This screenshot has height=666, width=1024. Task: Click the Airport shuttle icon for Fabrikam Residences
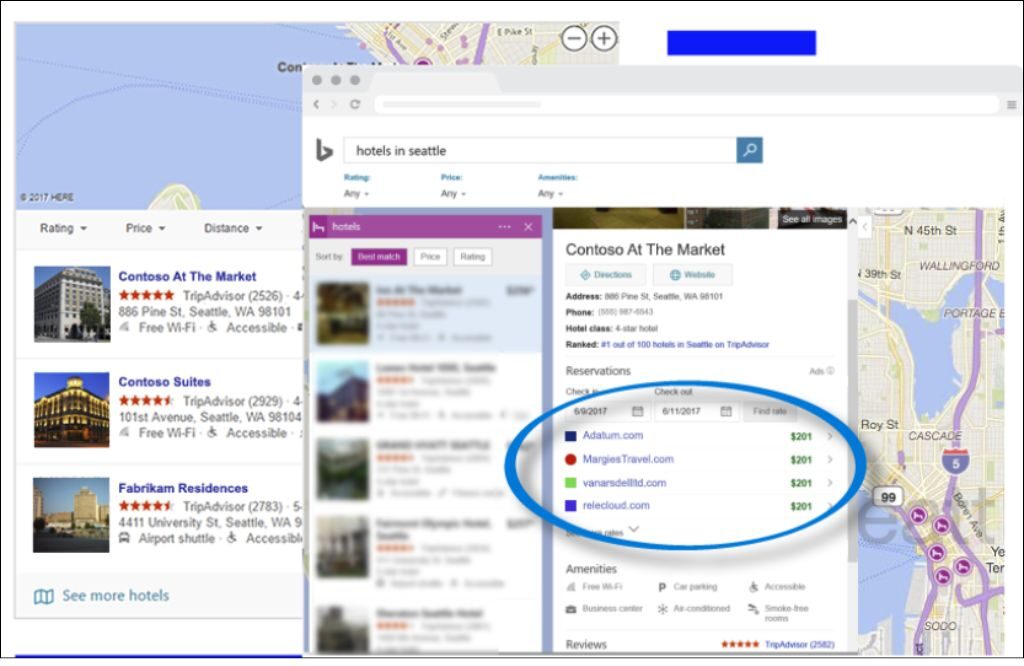point(124,538)
